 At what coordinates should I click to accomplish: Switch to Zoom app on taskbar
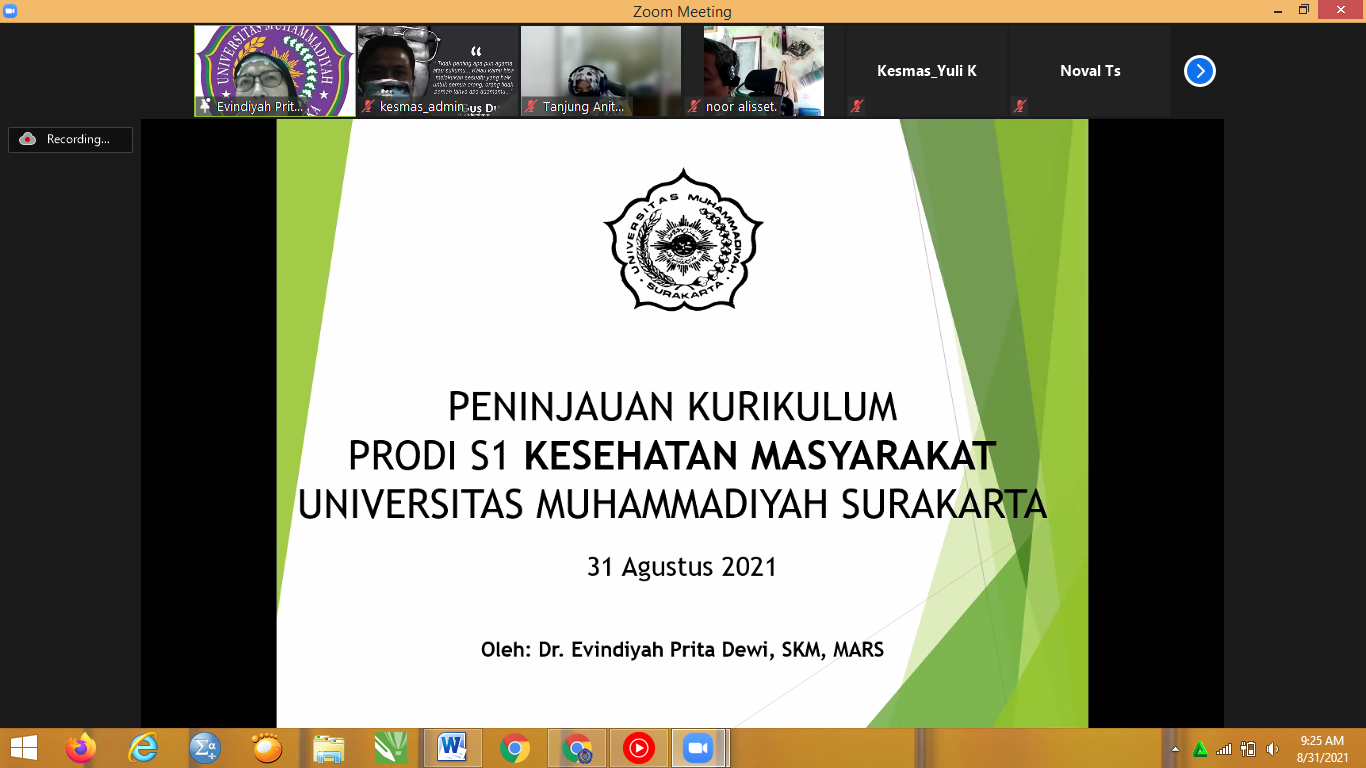click(698, 748)
